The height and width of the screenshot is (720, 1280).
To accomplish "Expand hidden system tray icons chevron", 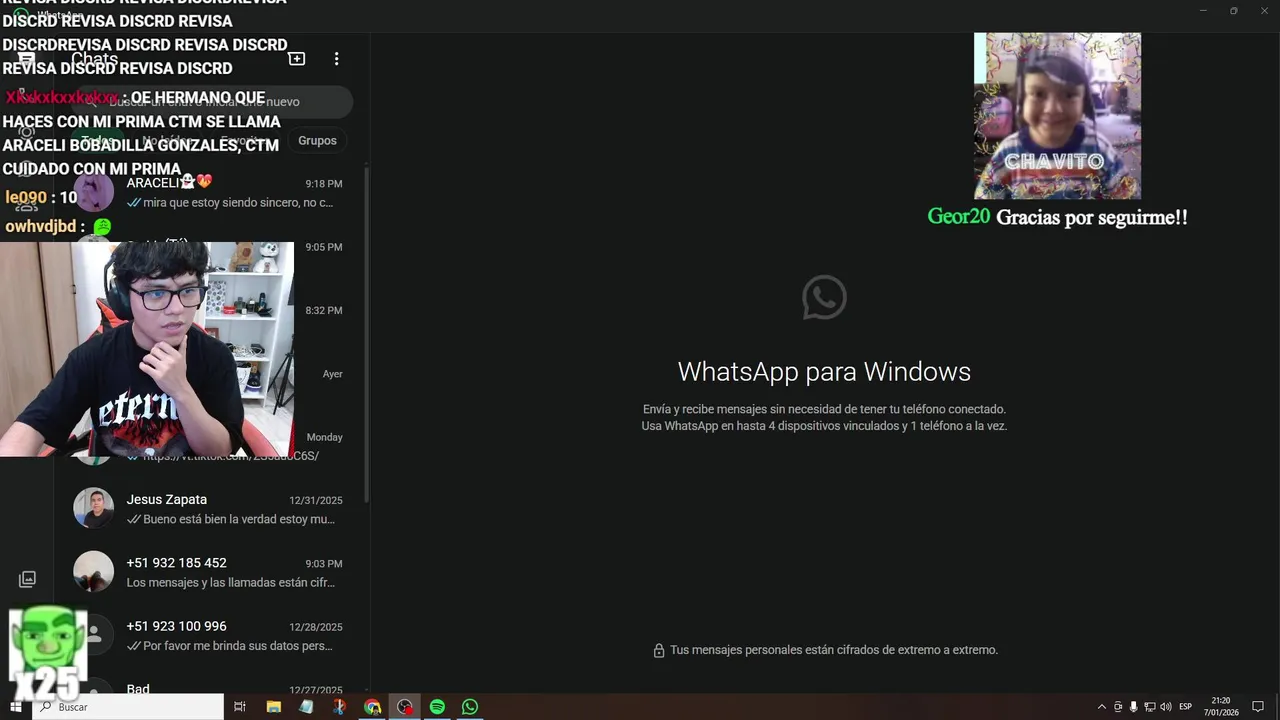I will point(1102,707).
